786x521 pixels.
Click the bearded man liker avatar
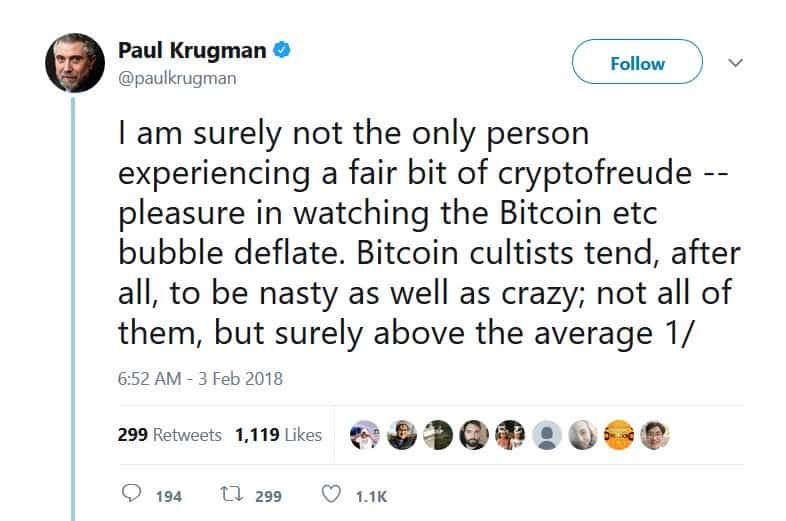(474, 434)
